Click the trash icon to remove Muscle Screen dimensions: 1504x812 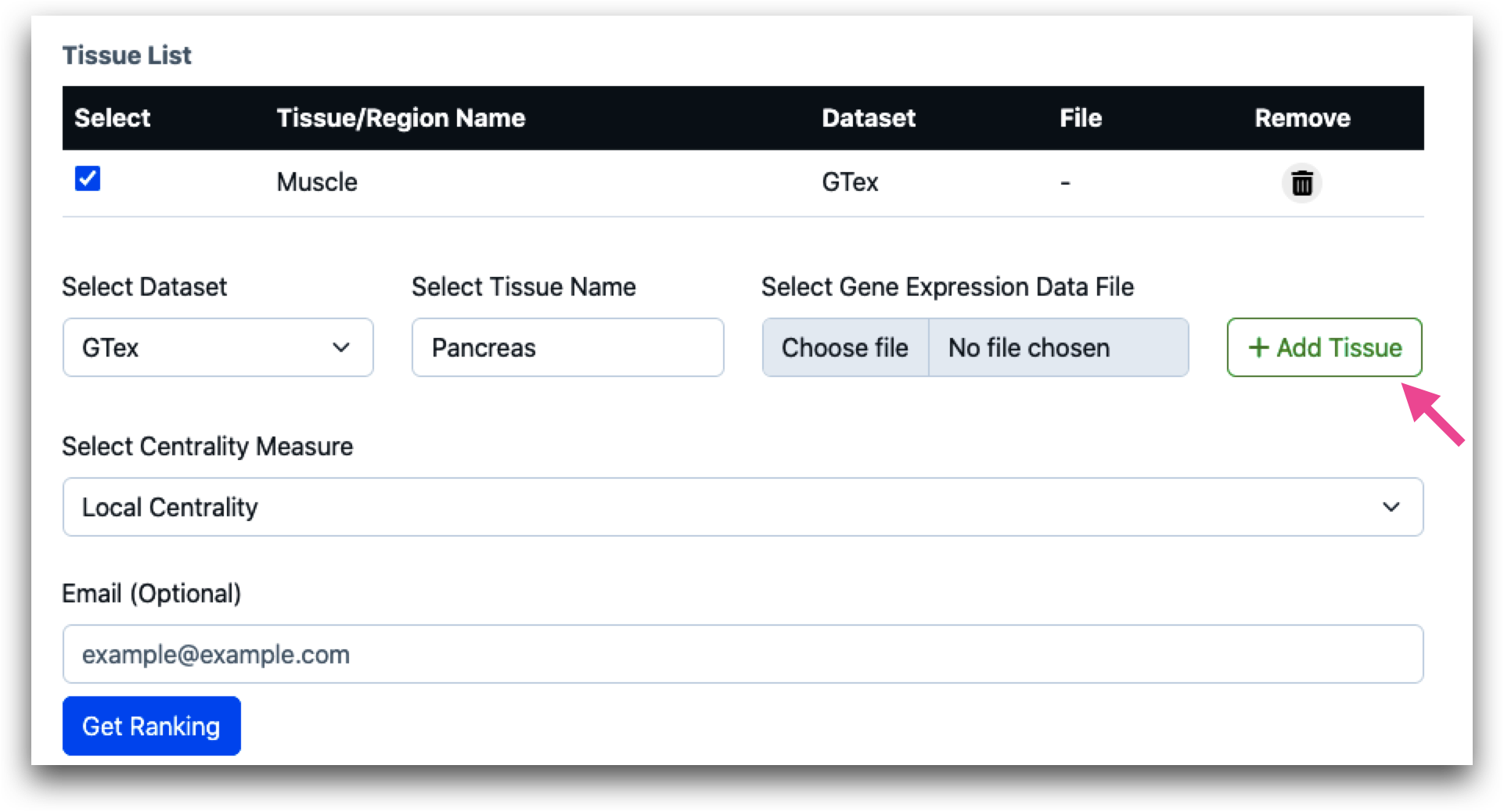pyautogui.click(x=1301, y=183)
